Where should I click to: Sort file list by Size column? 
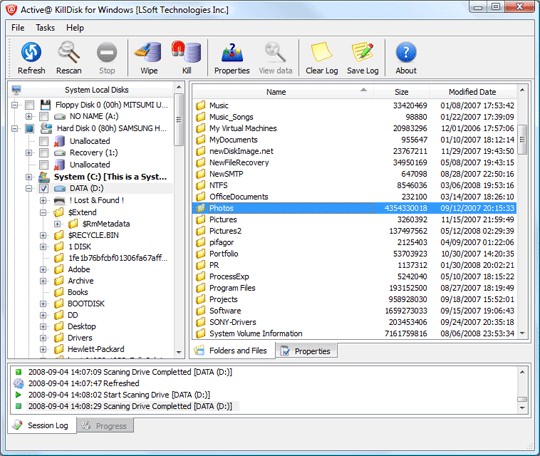point(402,92)
